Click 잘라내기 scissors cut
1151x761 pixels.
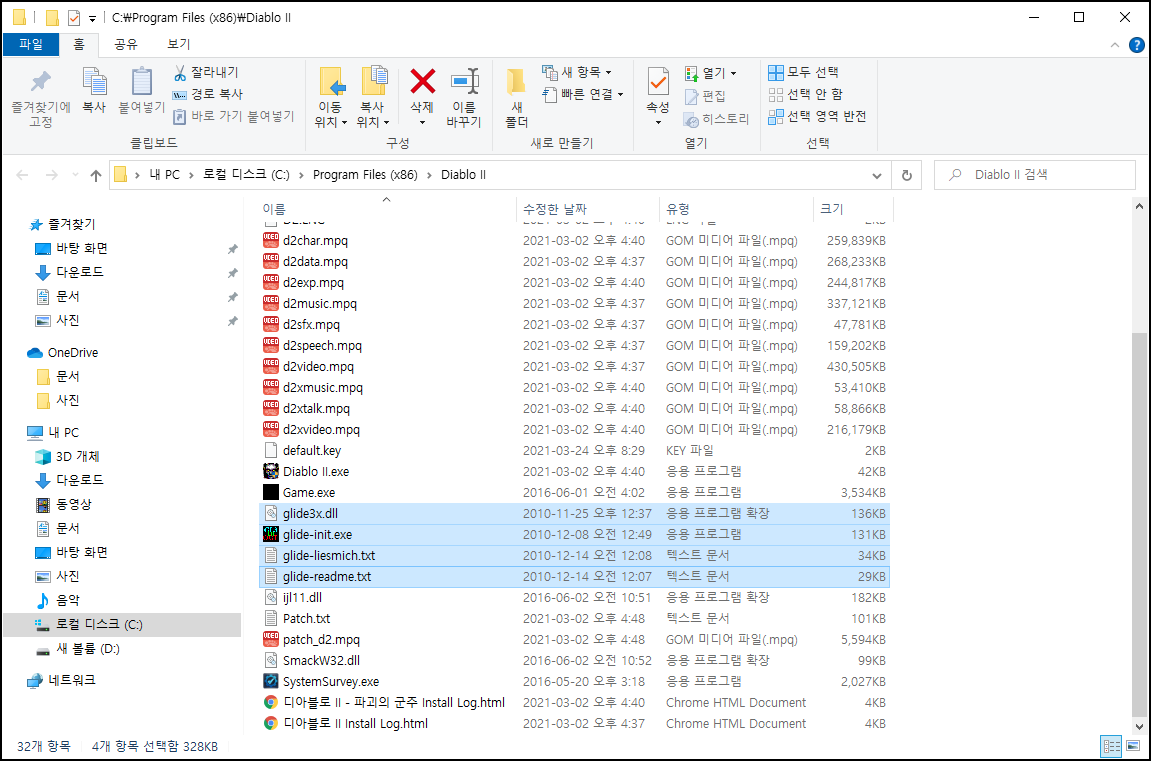206,72
